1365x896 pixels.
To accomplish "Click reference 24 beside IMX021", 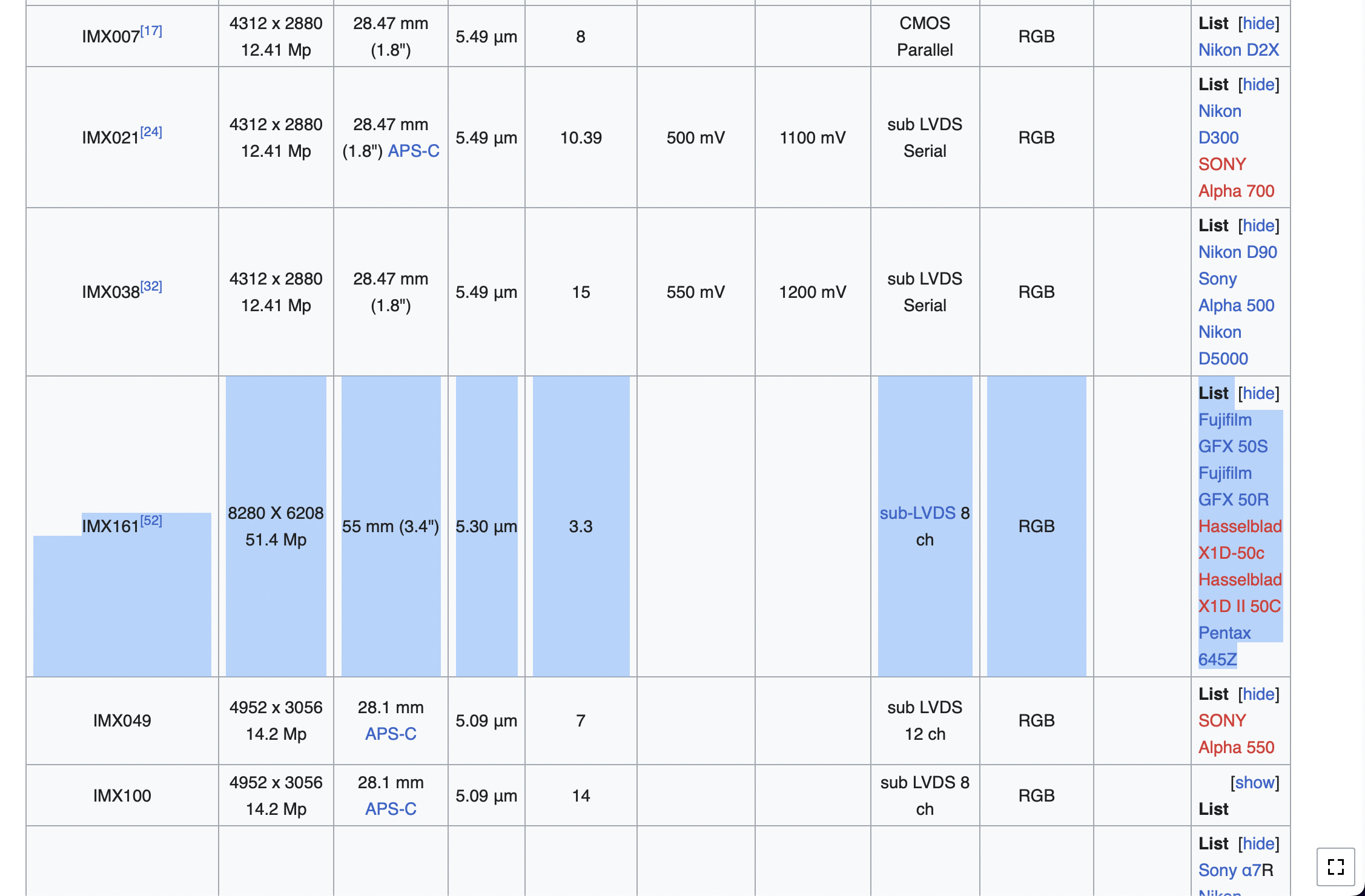I will coord(151,132).
